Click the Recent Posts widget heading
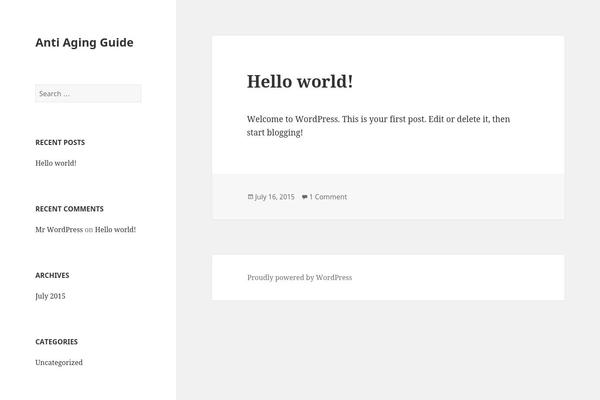Image resolution: width=600 pixels, height=400 pixels. click(60, 142)
